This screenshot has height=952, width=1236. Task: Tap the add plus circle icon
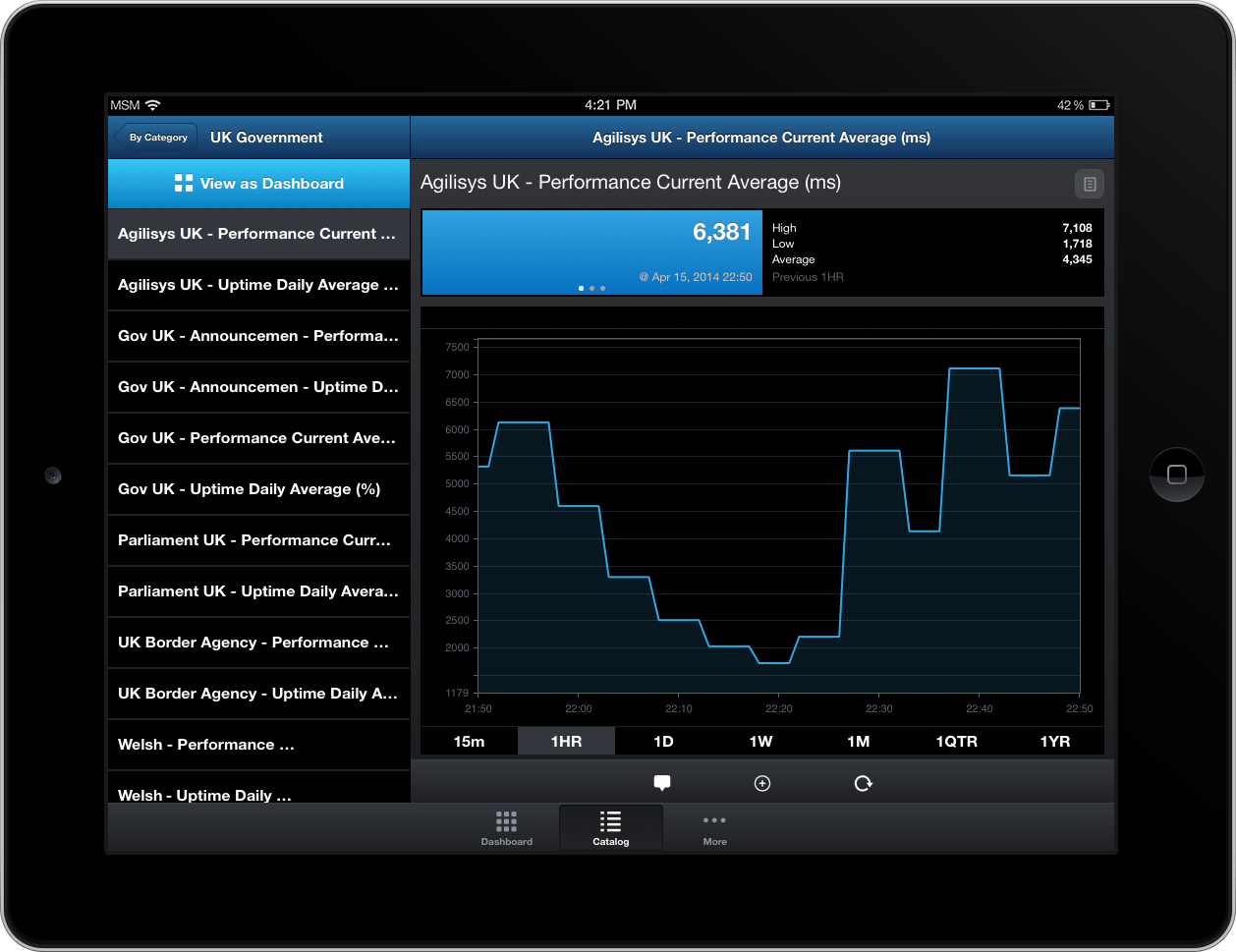tap(761, 783)
